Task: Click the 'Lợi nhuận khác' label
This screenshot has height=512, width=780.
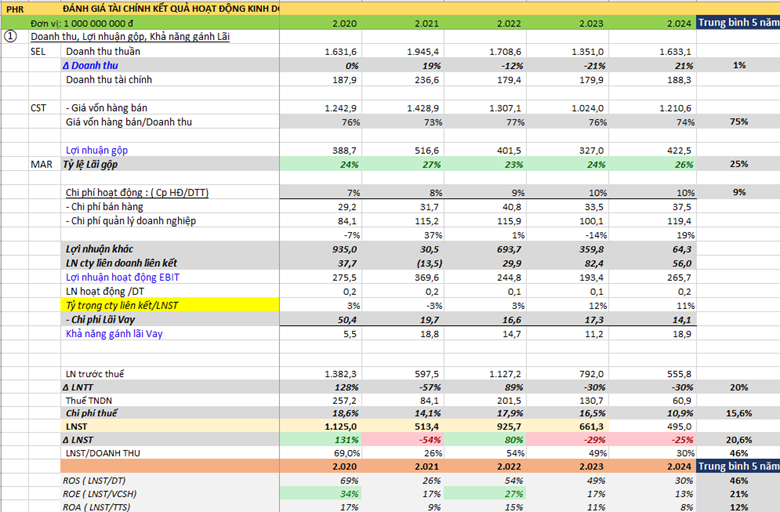Action: pyautogui.click(x=99, y=249)
